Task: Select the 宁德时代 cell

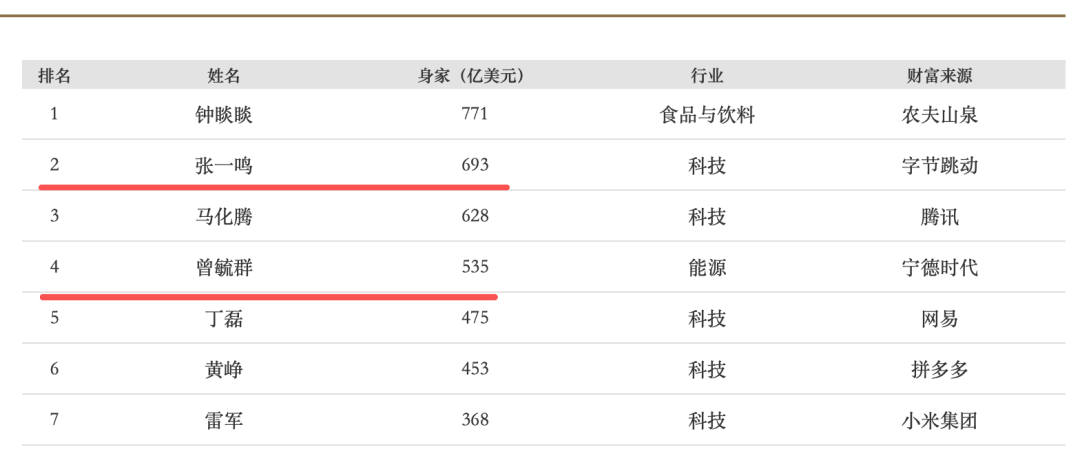Action: click(x=939, y=268)
